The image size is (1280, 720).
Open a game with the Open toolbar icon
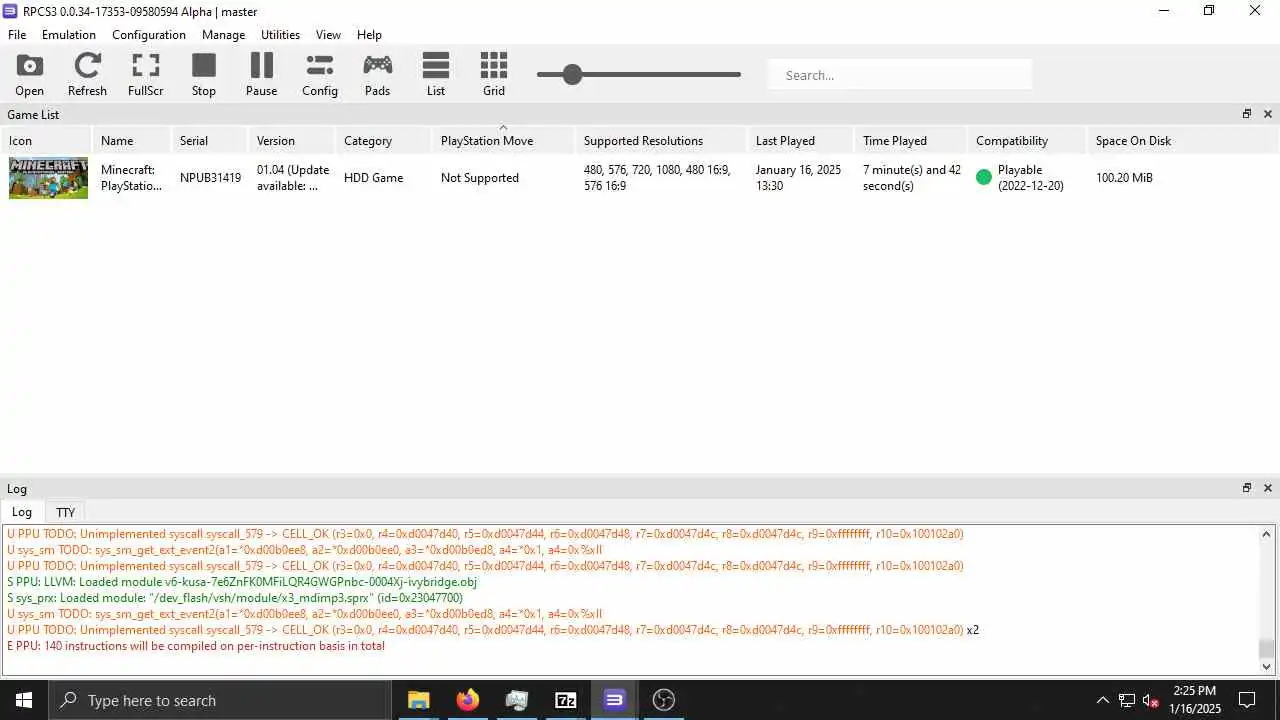click(30, 75)
